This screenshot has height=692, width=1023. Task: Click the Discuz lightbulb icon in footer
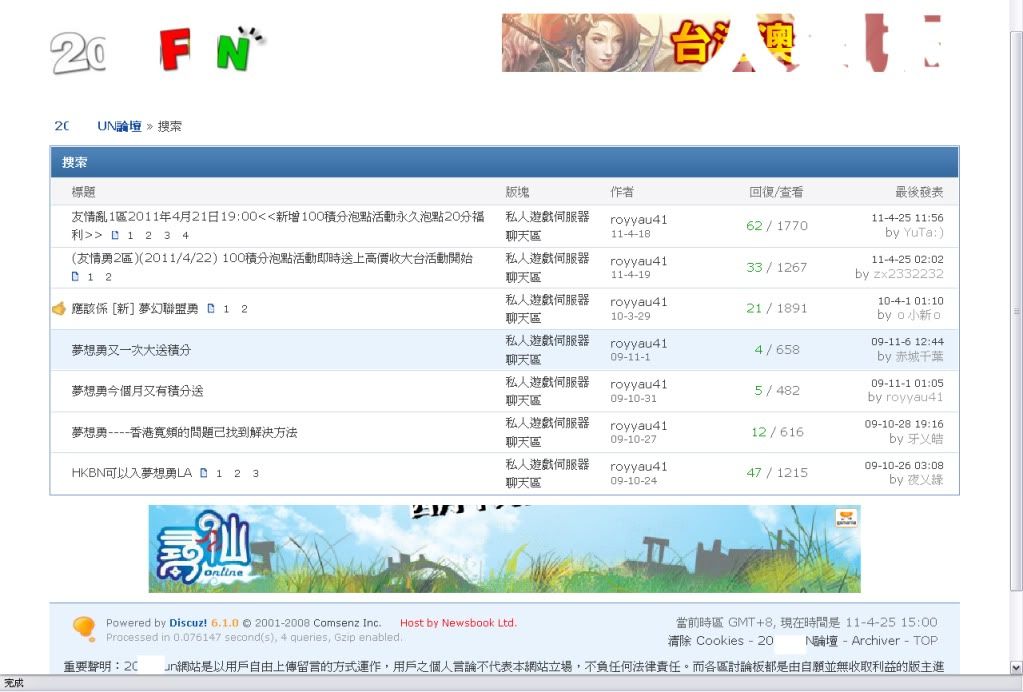[x=84, y=628]
